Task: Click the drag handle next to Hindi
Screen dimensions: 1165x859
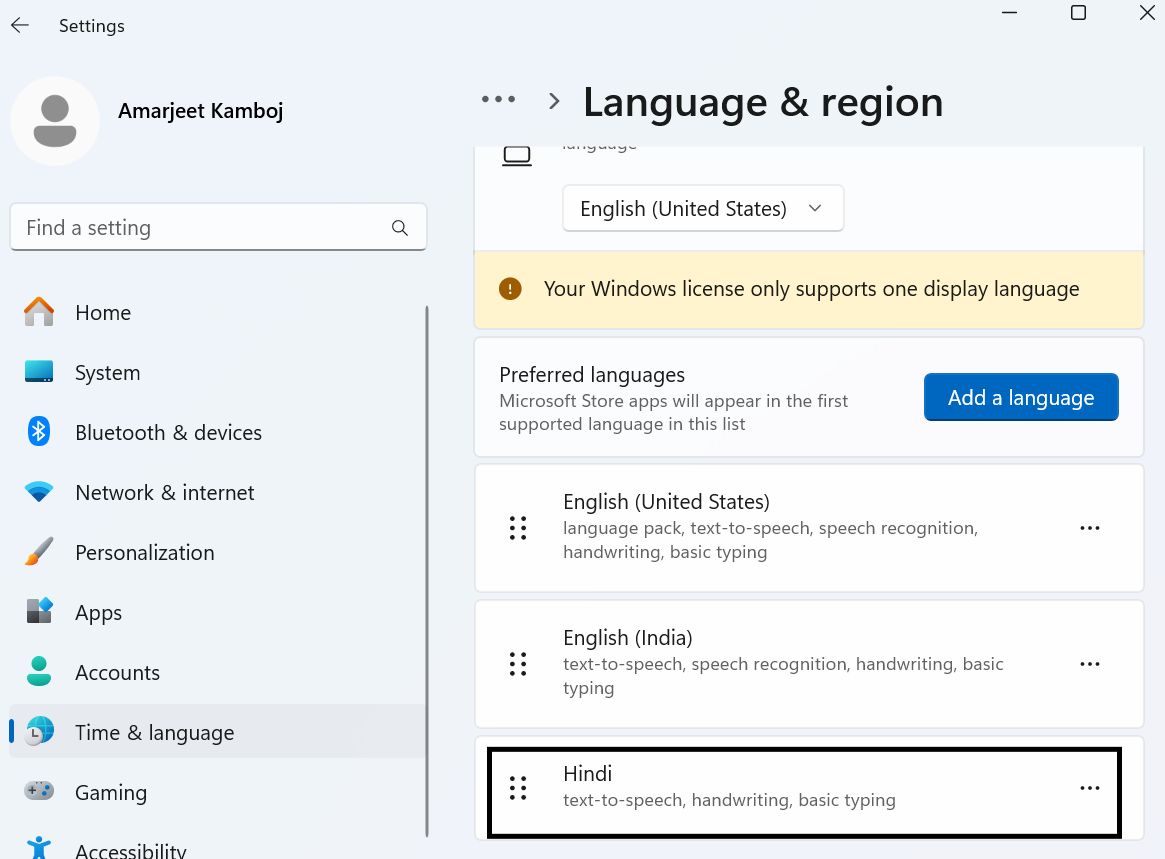Action: (x=518, y=787)
